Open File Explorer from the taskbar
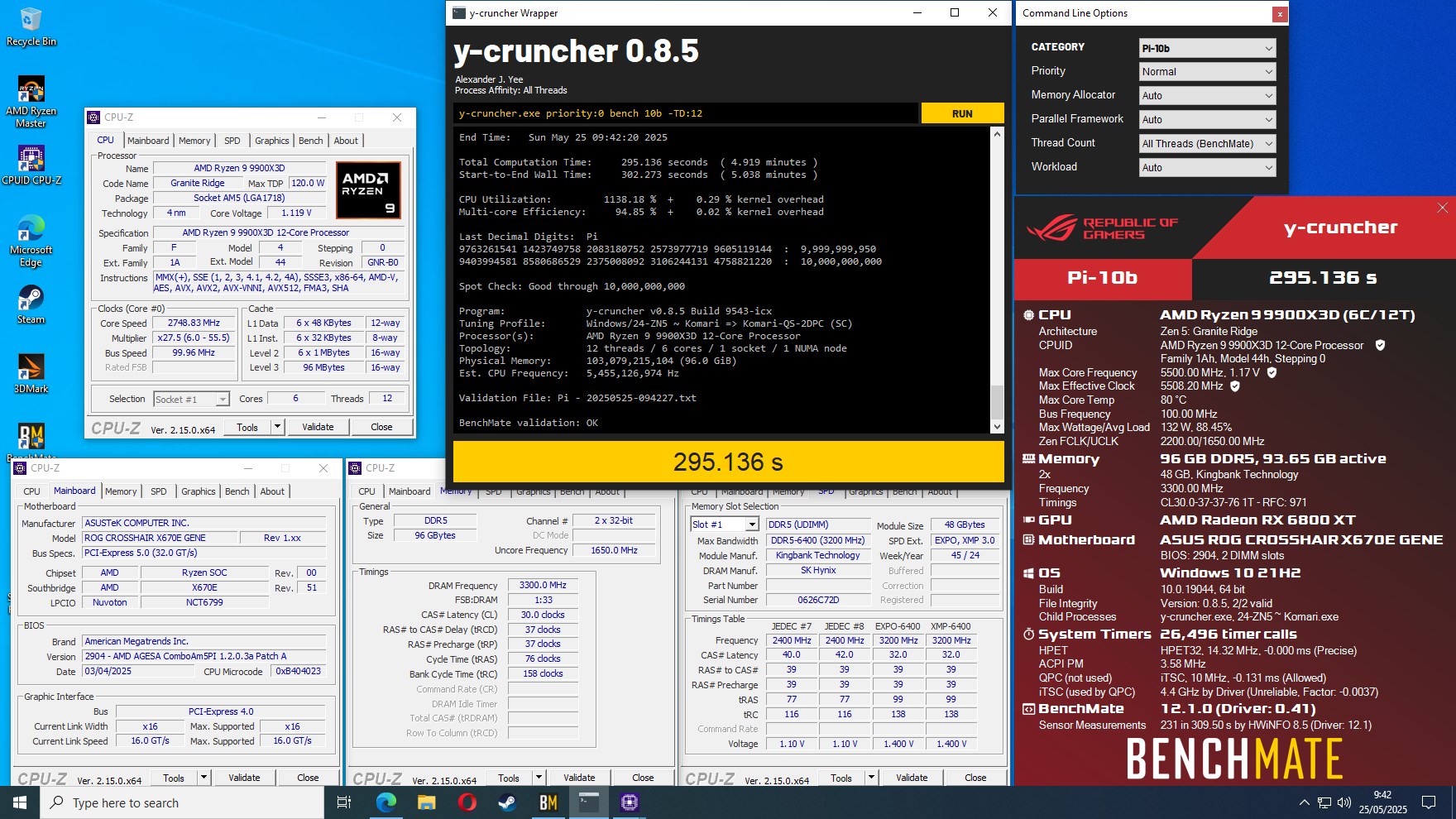The height and width of the screenshot is (819, 1456). [426, 802]
